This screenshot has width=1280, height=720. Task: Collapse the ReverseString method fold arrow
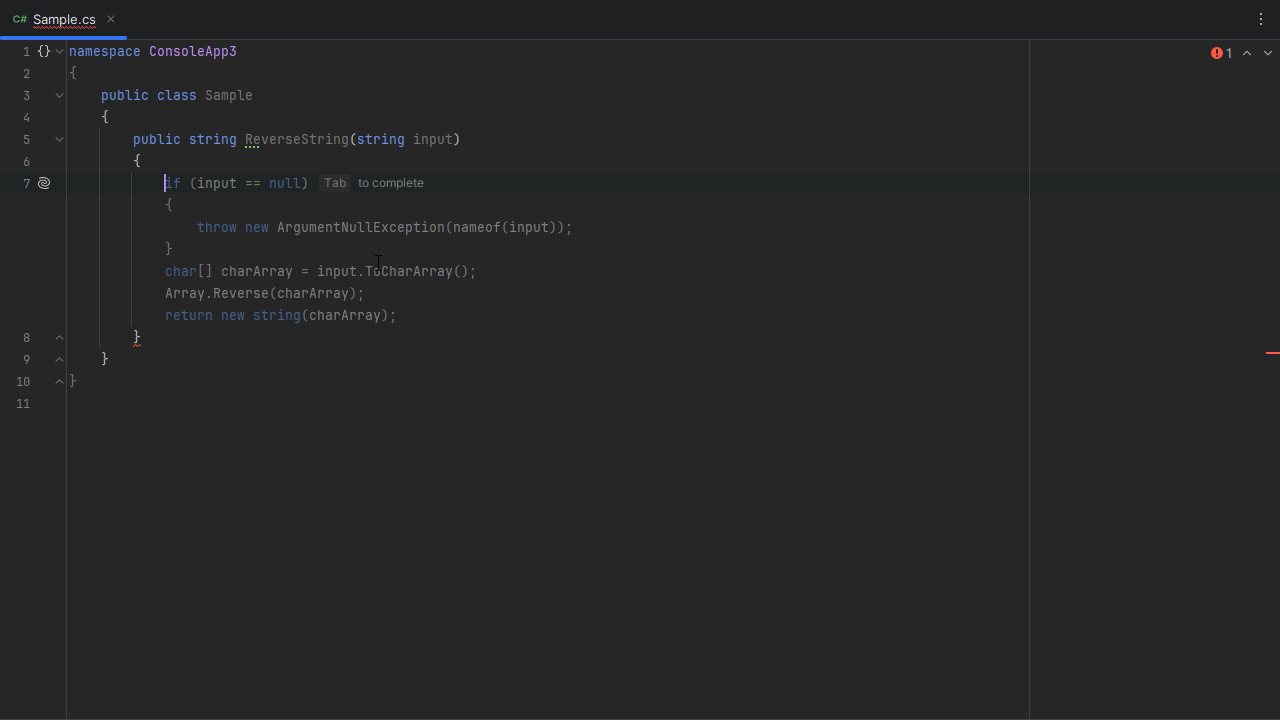(59, 139)
